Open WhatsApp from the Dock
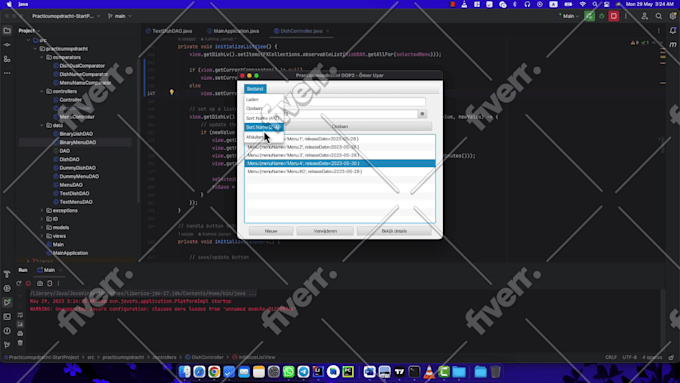Screen dimensions: 680x383 click(x=288, y=372)
